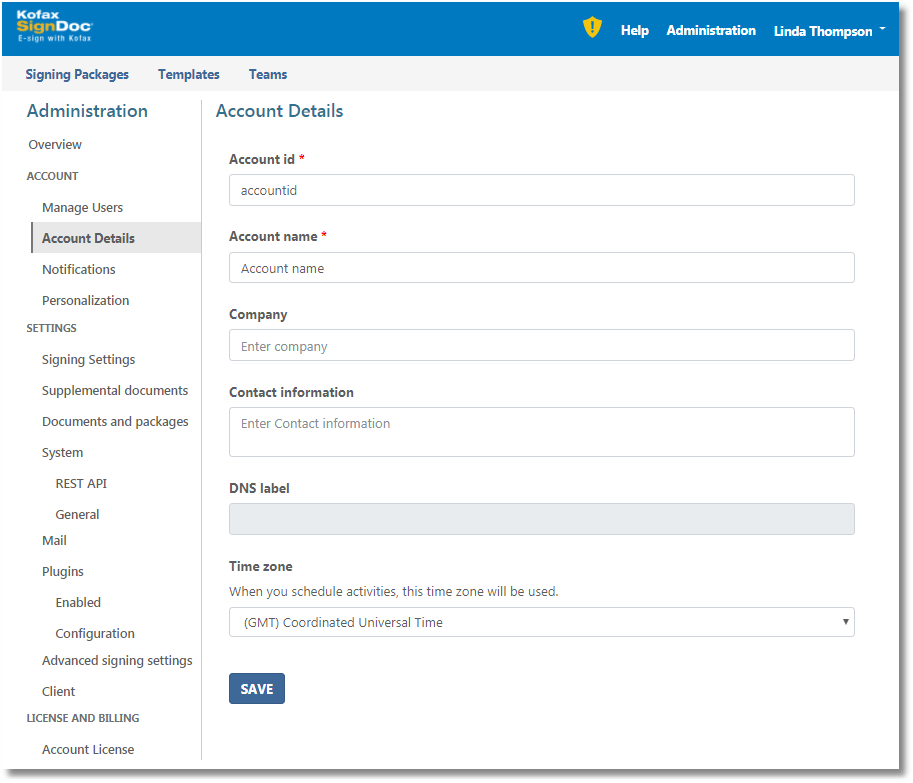
Task: Go to the Templates tab
Action: point(189,74)
